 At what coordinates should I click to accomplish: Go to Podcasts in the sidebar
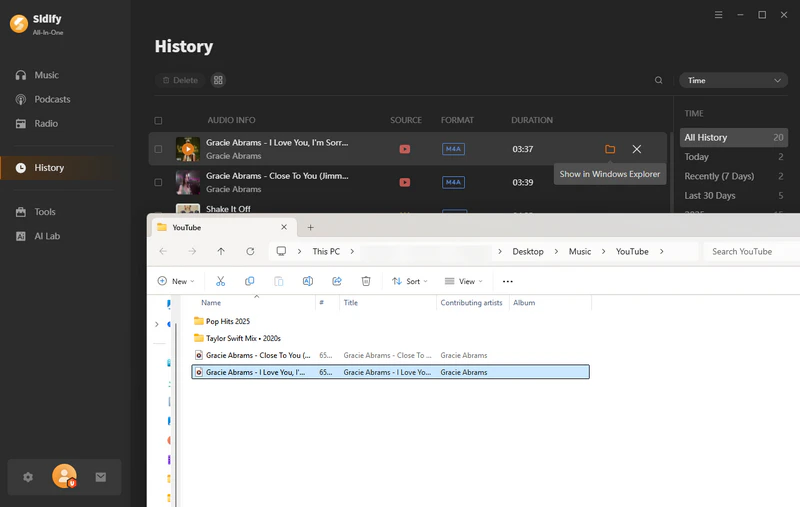click(52, 99)
